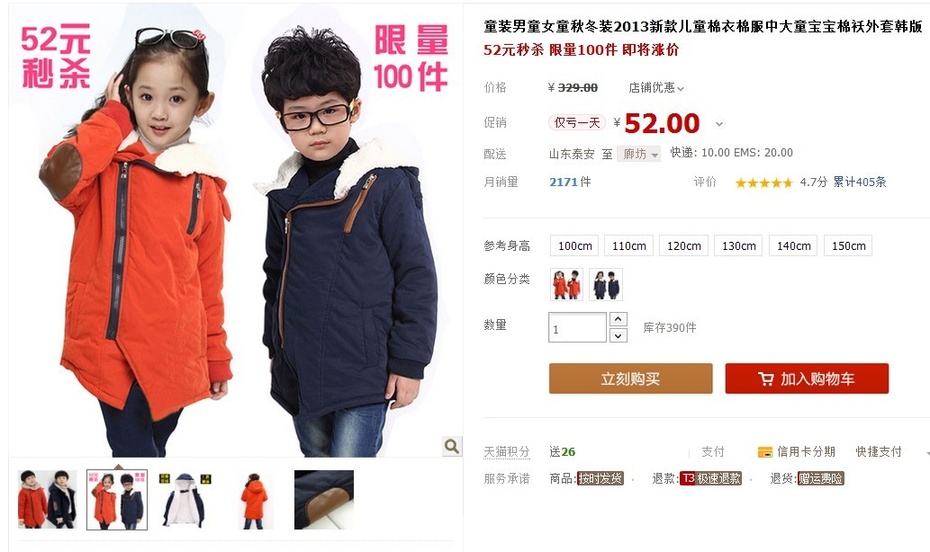Viewport: 930px width, 552px height.
Task: Select the 100cm height option
Action: [x=575, y=245]
